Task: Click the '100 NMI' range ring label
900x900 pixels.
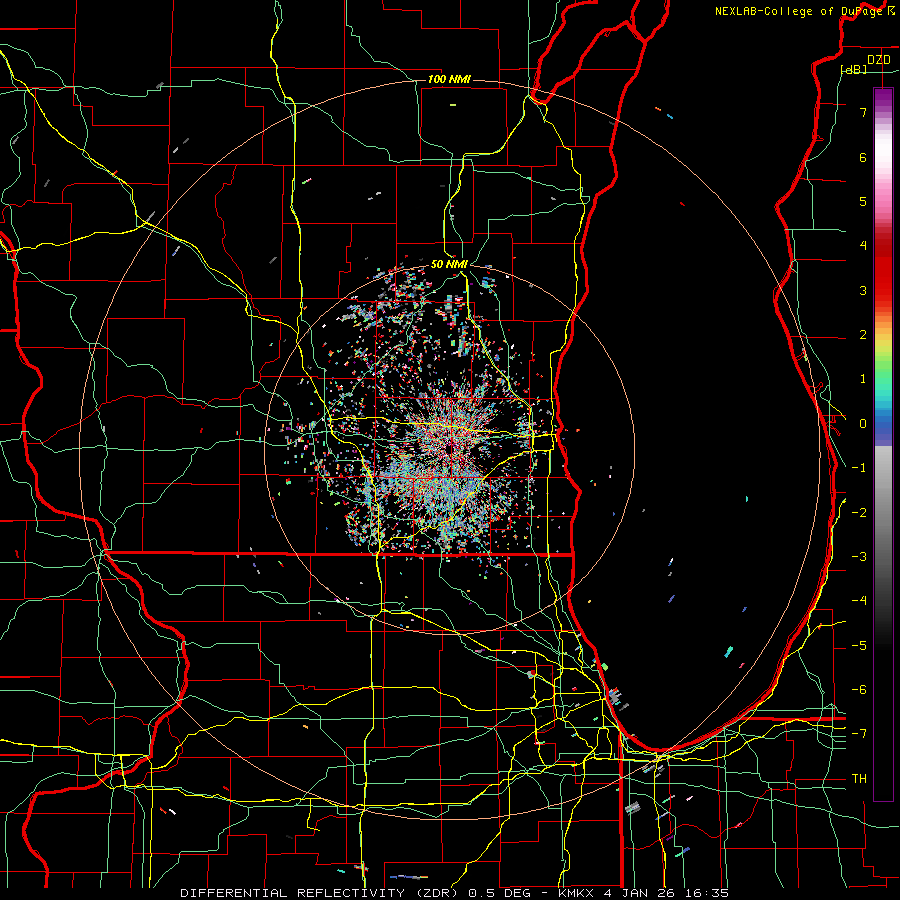Action: click(x=449, y=79)
